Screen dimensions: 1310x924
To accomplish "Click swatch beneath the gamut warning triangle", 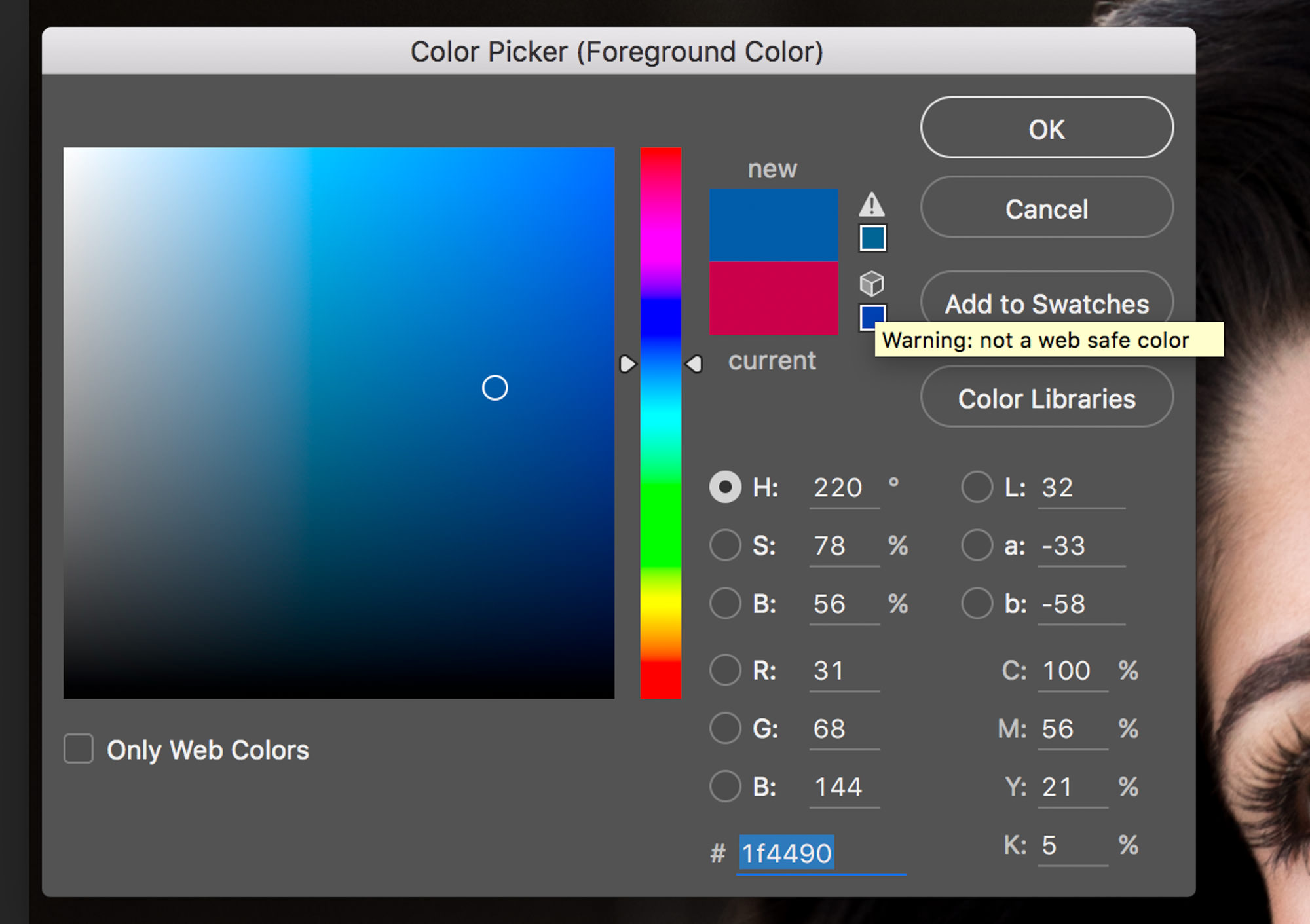I will [871, 238].
